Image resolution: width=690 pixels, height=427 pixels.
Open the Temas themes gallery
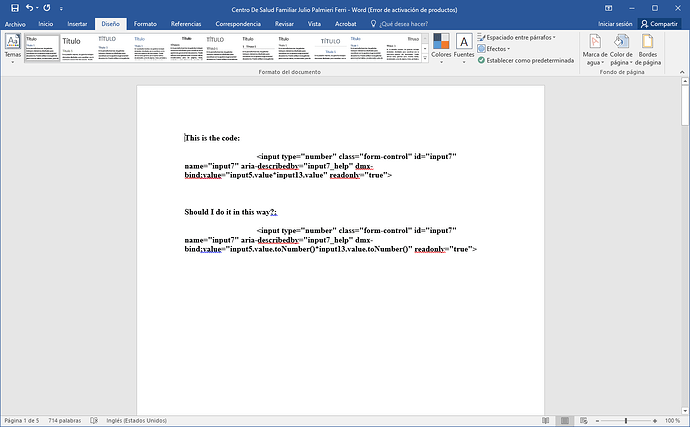click(x=12, y=49)
